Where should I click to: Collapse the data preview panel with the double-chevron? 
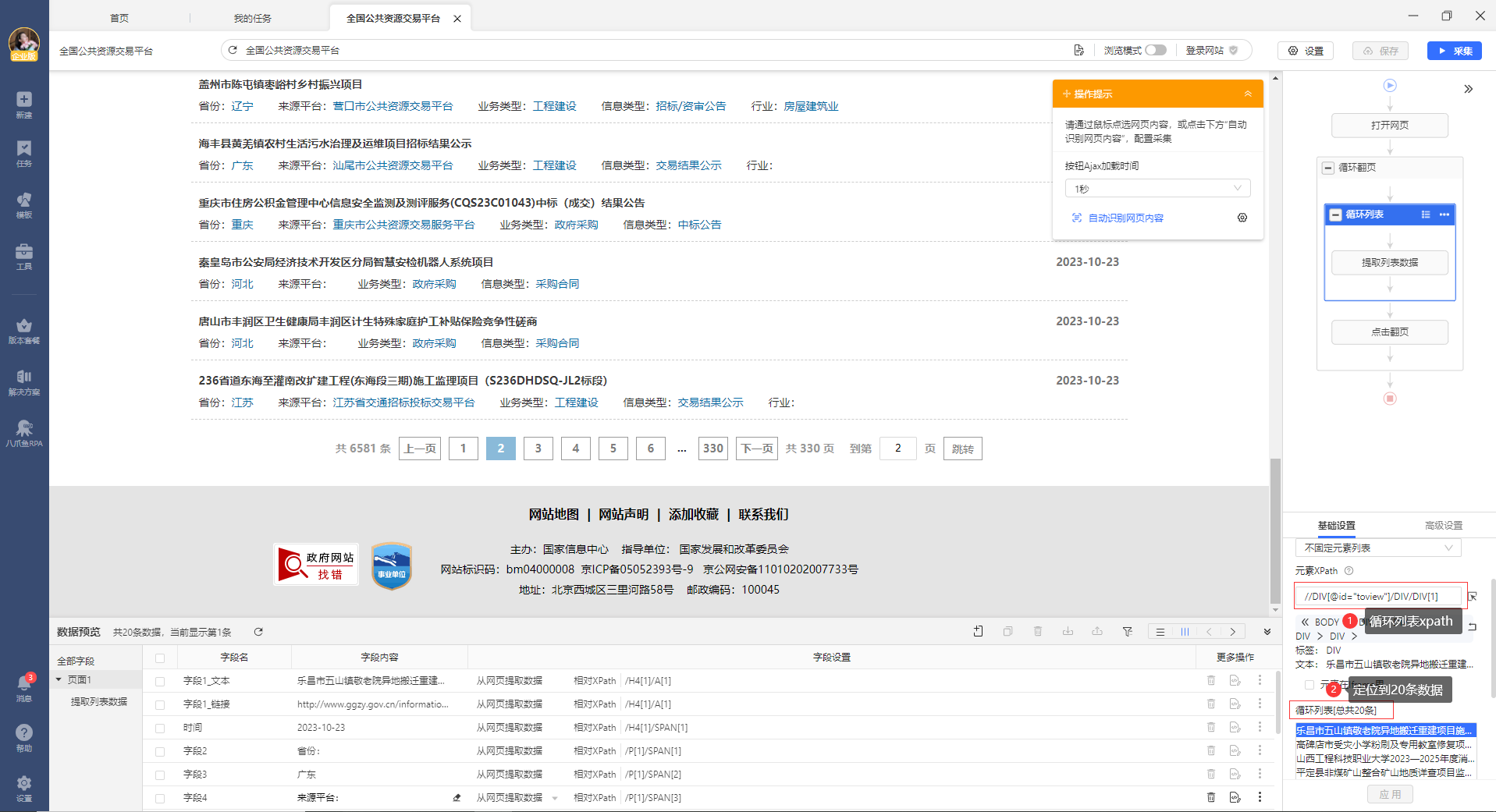(x=1267, y=632)
